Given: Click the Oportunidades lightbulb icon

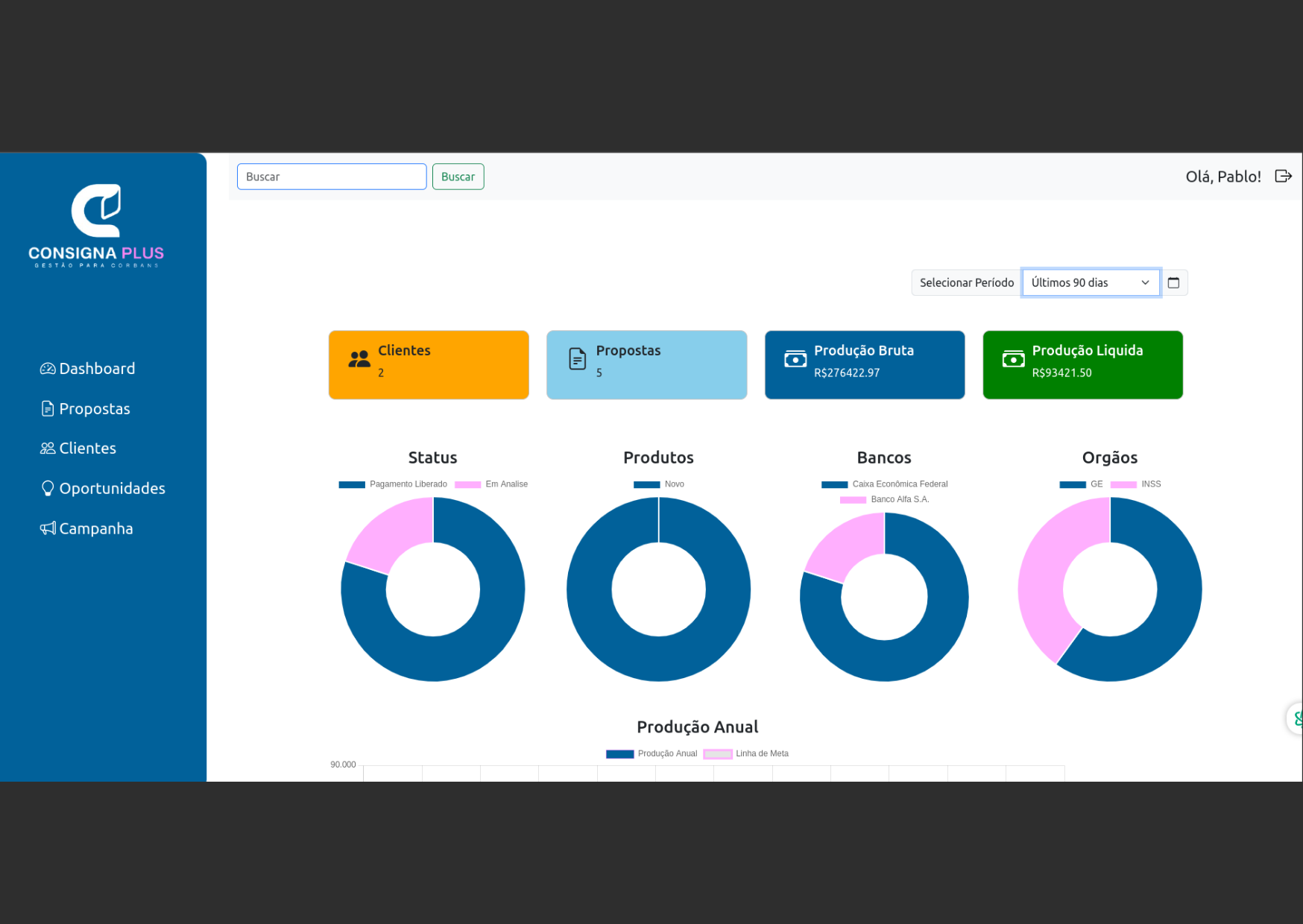Looking at the screenshot, I should 48,488.
